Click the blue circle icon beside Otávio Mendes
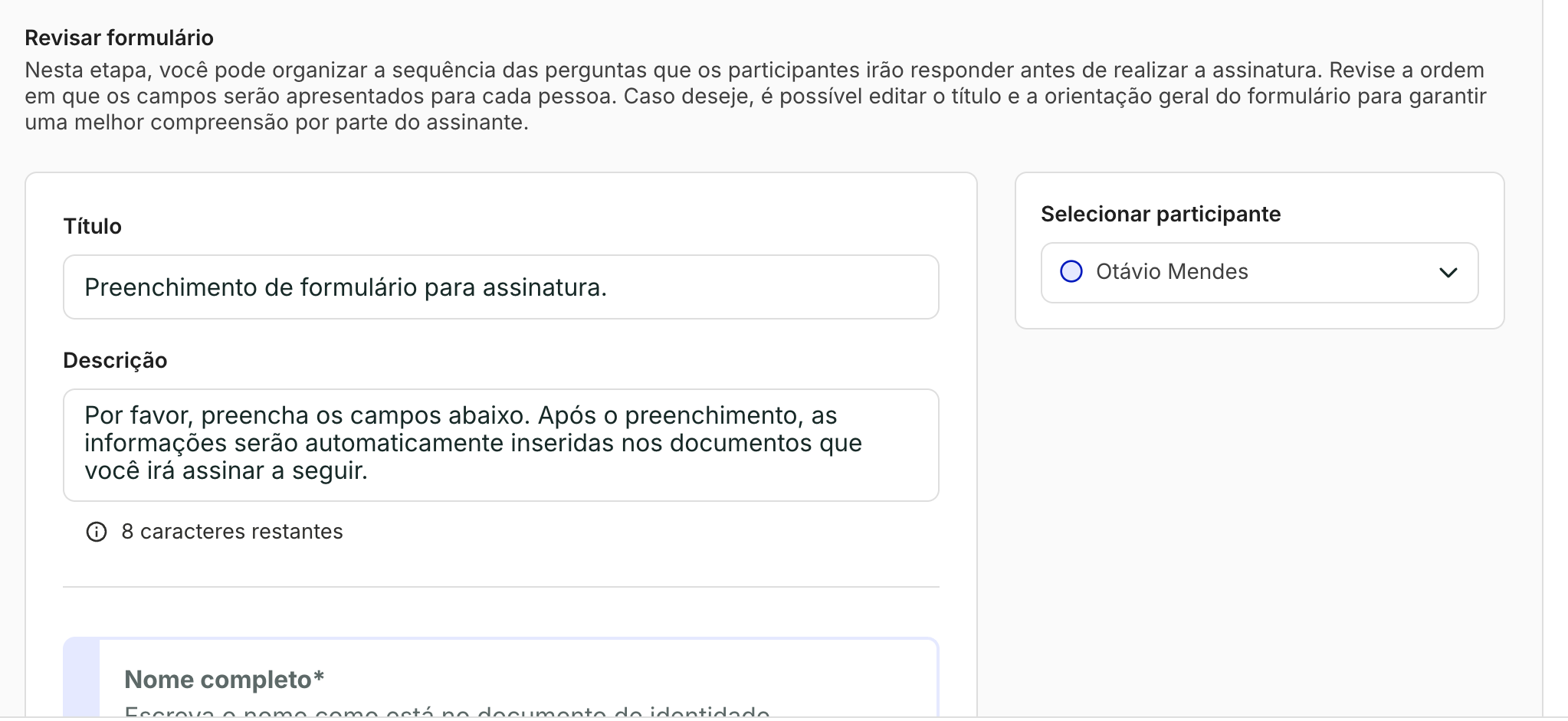The height and width of the screenshot is (721, 1568). pos(1071,272)
